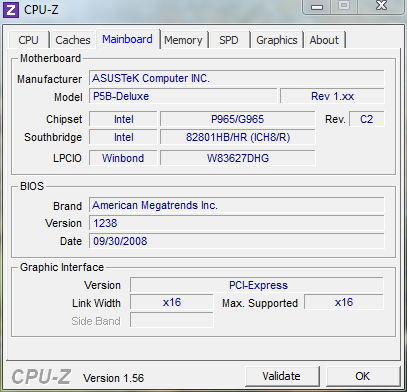
Task: Minimize the CPU-Z window
Action: pos(317,6)
